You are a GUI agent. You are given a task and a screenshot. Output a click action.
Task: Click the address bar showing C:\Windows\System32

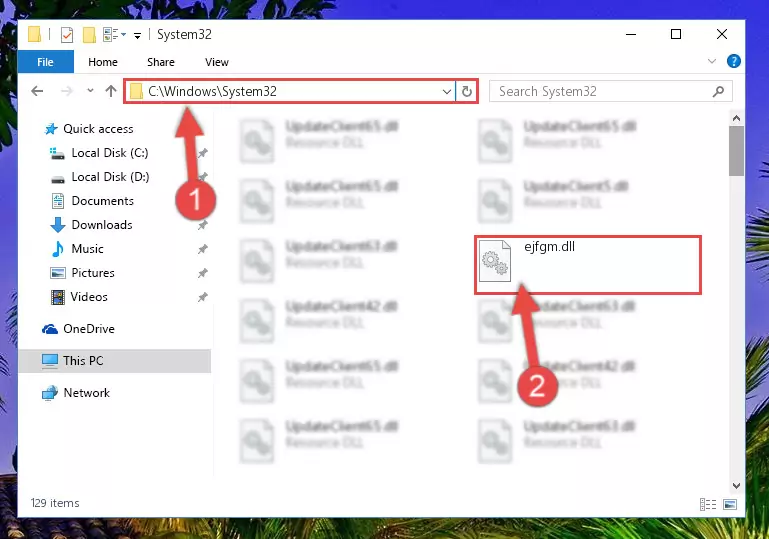coord(289,91)
